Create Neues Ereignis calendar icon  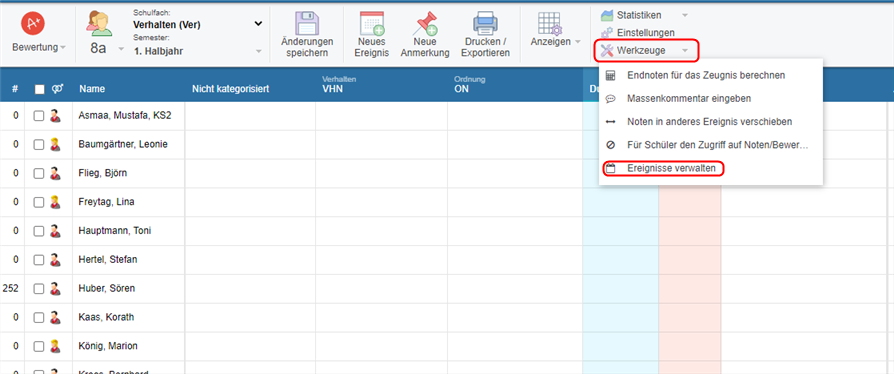coord(372,23)
